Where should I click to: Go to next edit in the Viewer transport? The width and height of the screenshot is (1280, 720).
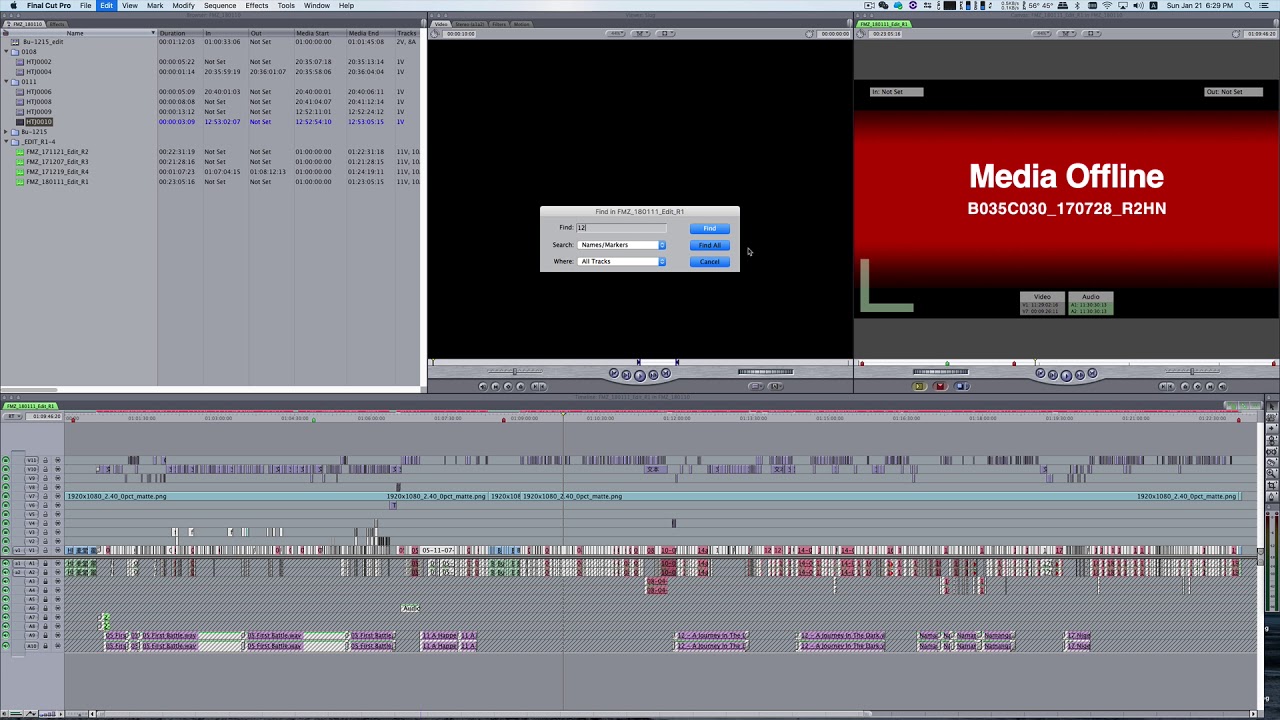pyautogui.click(x=666, y=373)
